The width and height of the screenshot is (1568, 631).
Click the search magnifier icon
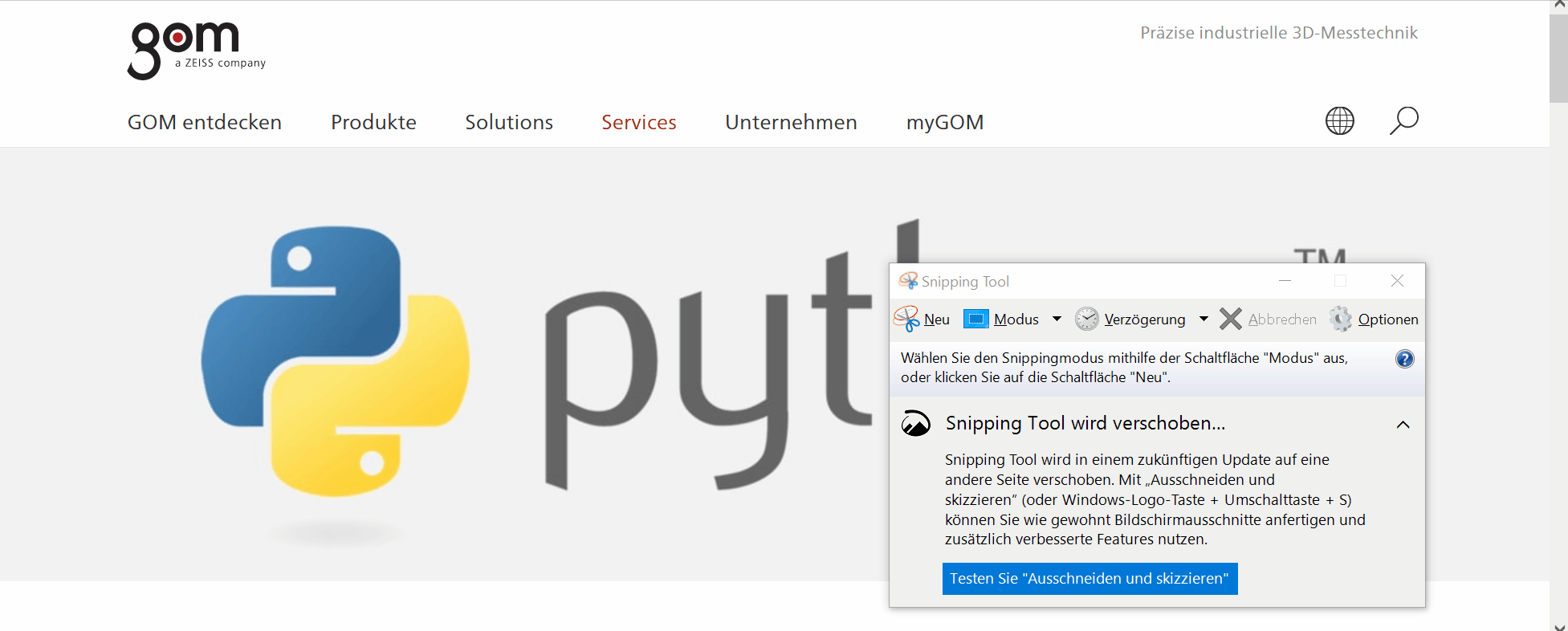click(x=1403, y=121)
